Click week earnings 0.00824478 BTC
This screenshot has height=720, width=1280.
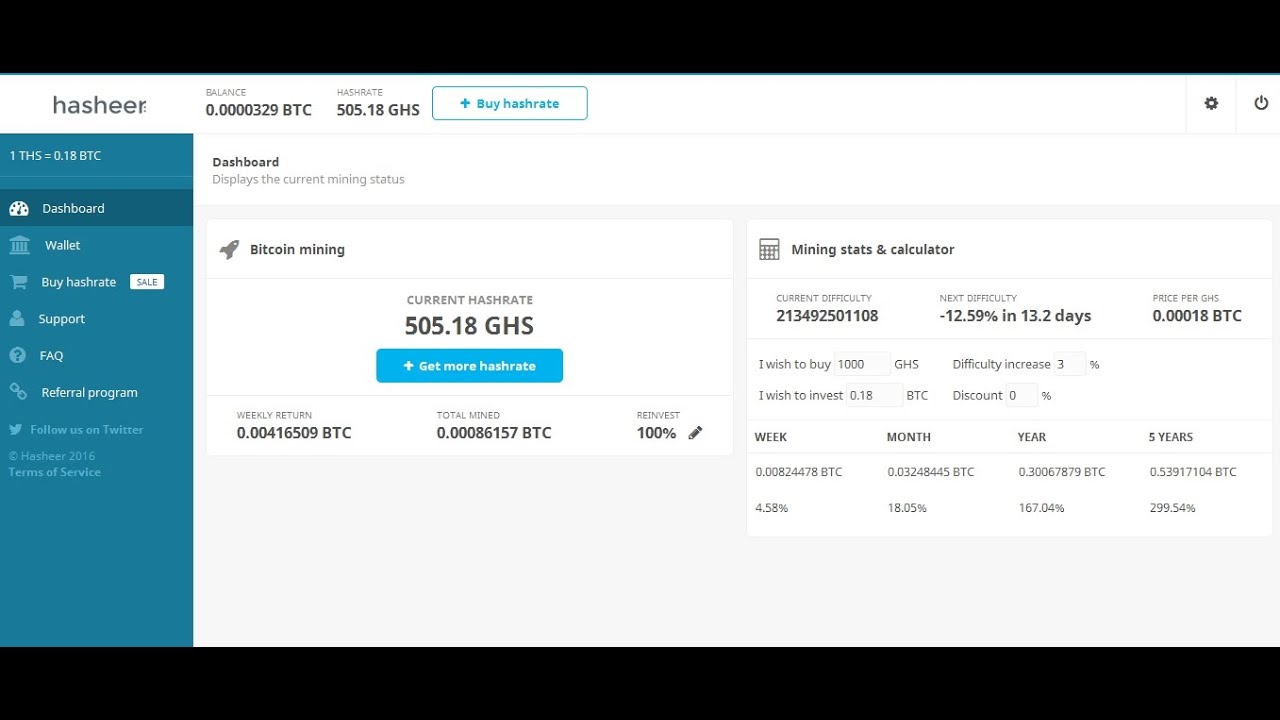(799, 472)
